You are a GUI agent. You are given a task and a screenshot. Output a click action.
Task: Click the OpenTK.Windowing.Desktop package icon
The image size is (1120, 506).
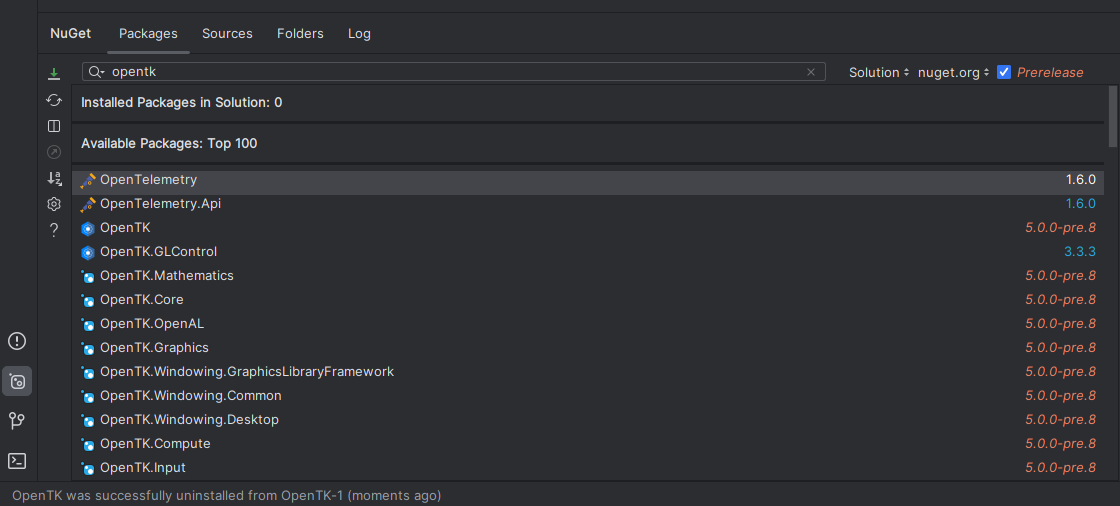pos(88,420)
